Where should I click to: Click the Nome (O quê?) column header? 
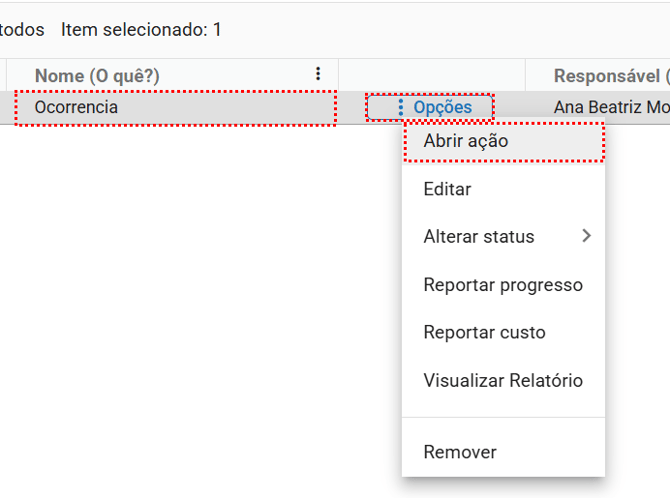tap(97, 76)
